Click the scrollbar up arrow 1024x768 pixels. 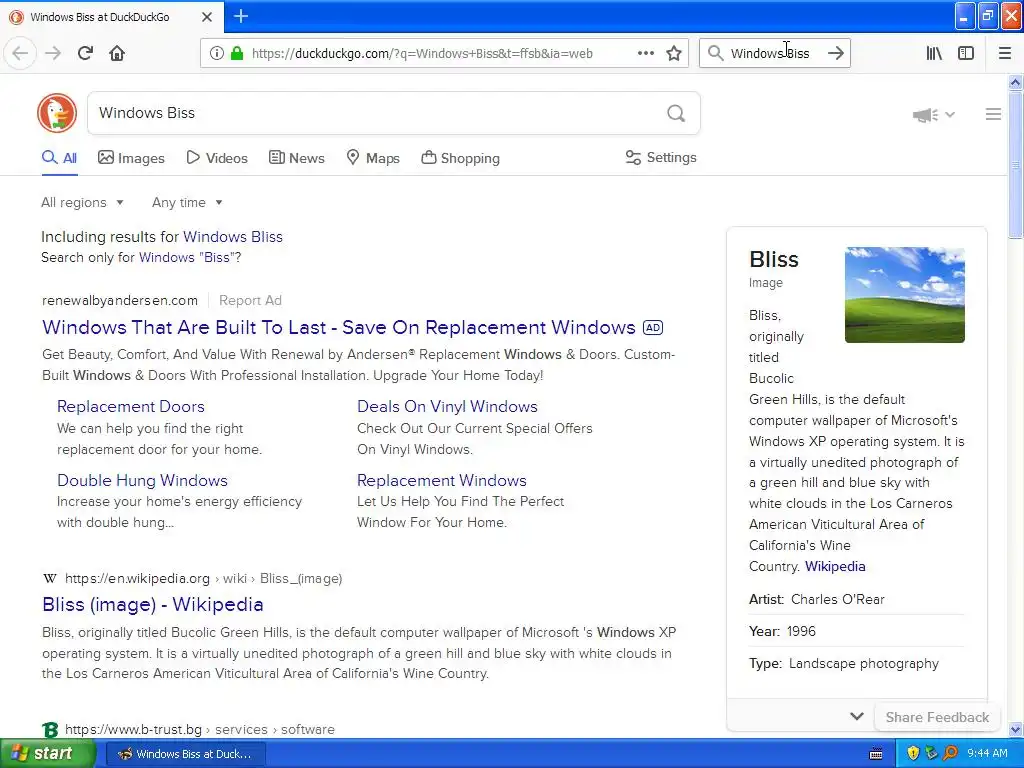[x=1015, y=82]
